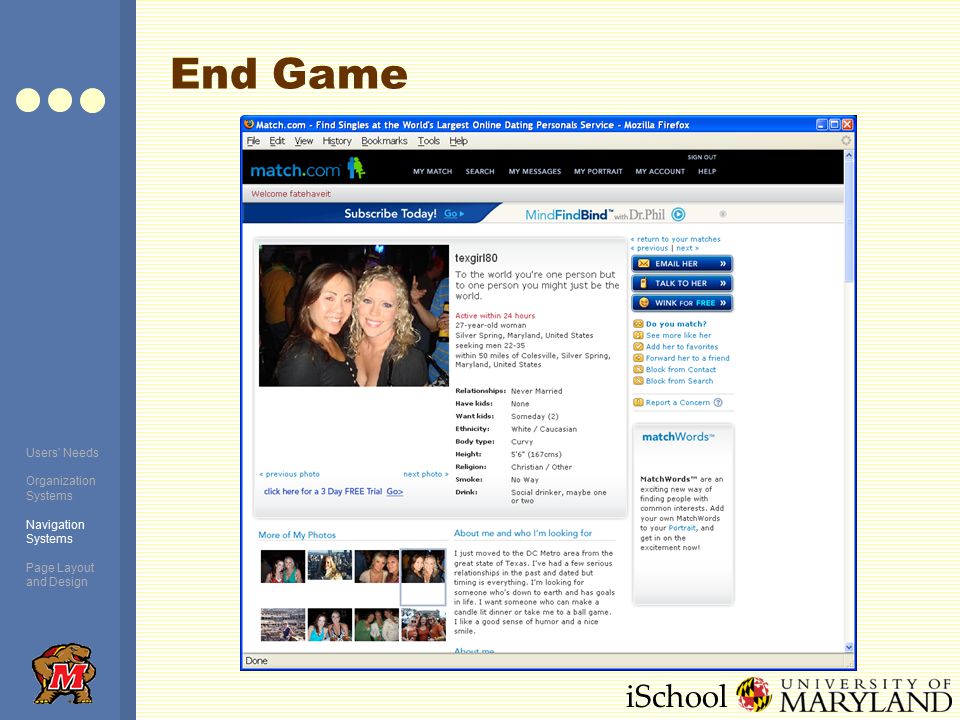Open the Tools menu
This screenshot has height=720, width=960.
[x=429, y=141]
